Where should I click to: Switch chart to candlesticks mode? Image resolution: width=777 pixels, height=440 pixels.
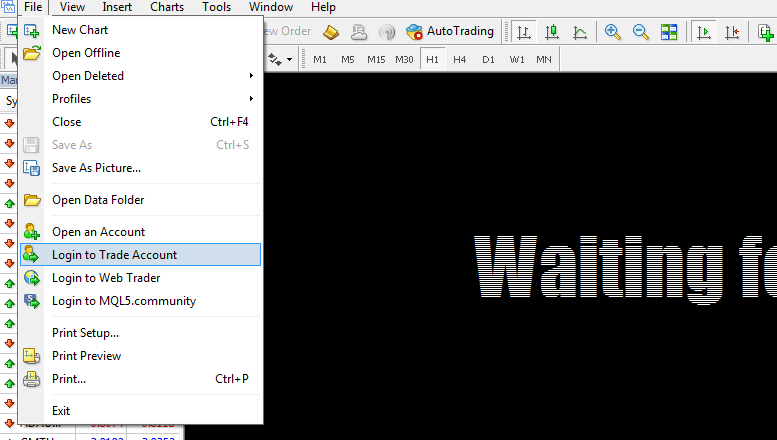pos(552,32)
